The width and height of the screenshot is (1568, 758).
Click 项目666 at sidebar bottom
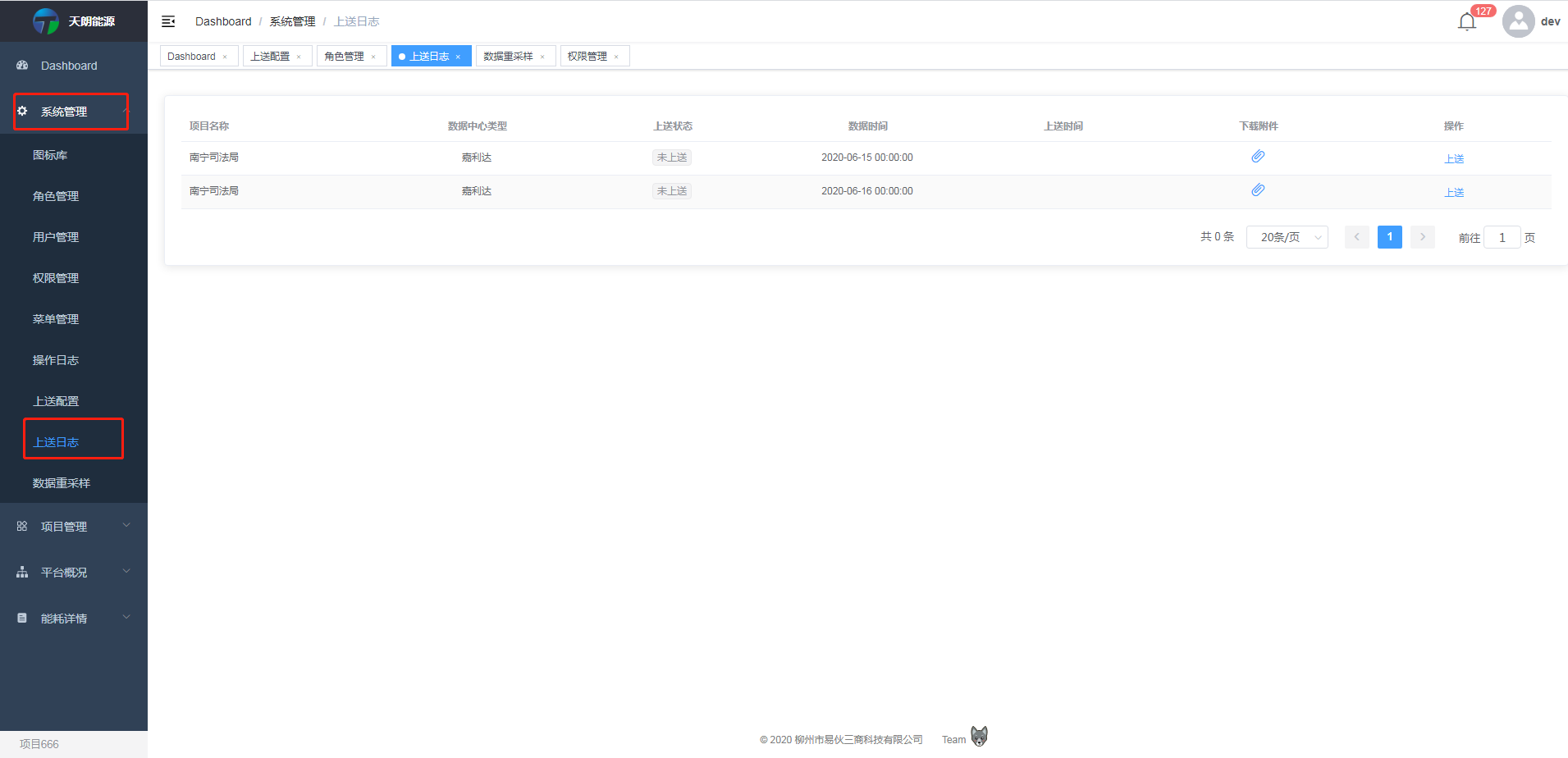[x=39, y=744]
